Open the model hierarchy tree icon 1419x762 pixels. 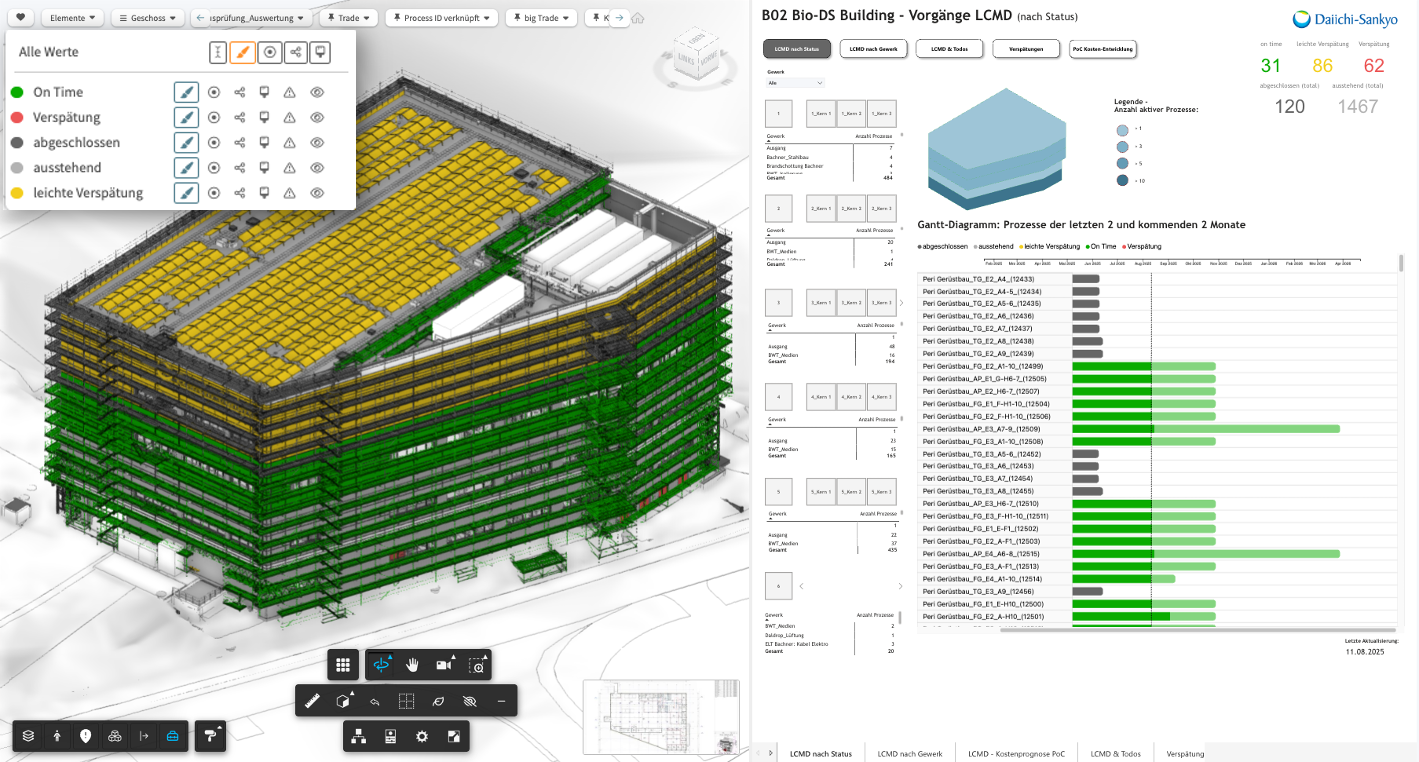pos(358,737)
